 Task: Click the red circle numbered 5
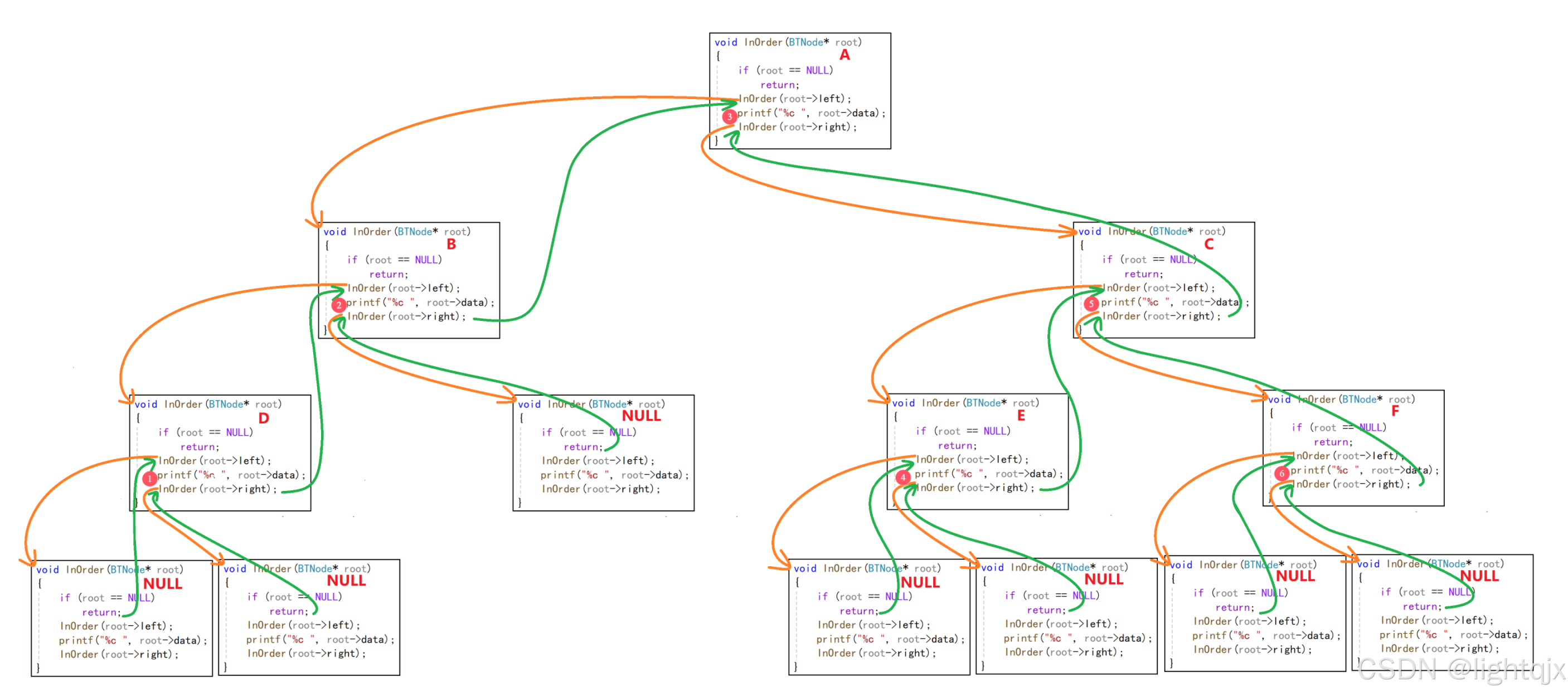(1091, 304)
